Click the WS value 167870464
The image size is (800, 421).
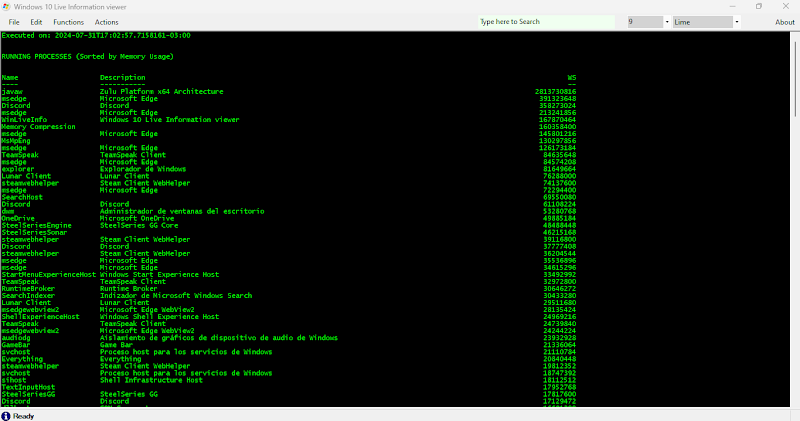pyautogui.click(x=557, y=120)
